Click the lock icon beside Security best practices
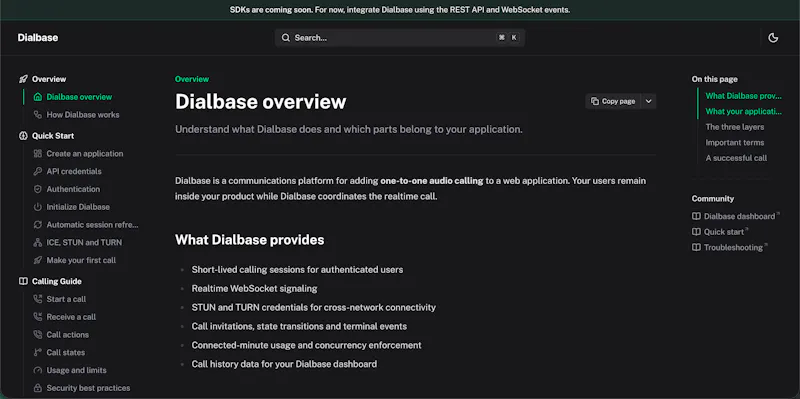The width and height of the screenshot is (800, 399). click(38, 388)
